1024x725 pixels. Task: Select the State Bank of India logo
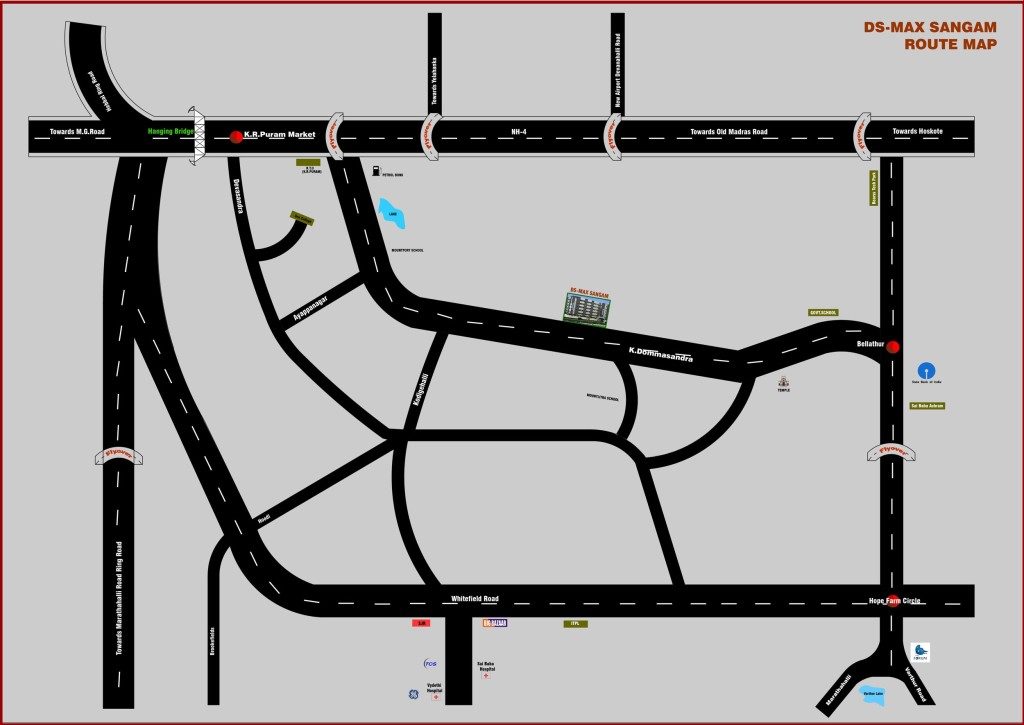(x=926, y=368)
